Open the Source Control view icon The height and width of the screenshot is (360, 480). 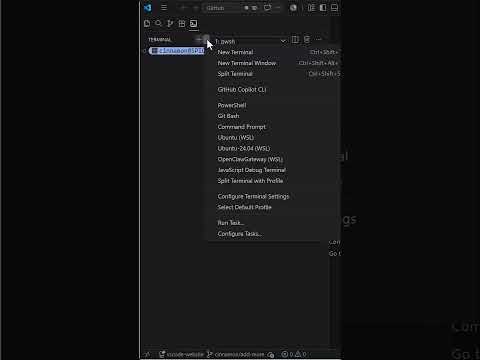point(170,23)
